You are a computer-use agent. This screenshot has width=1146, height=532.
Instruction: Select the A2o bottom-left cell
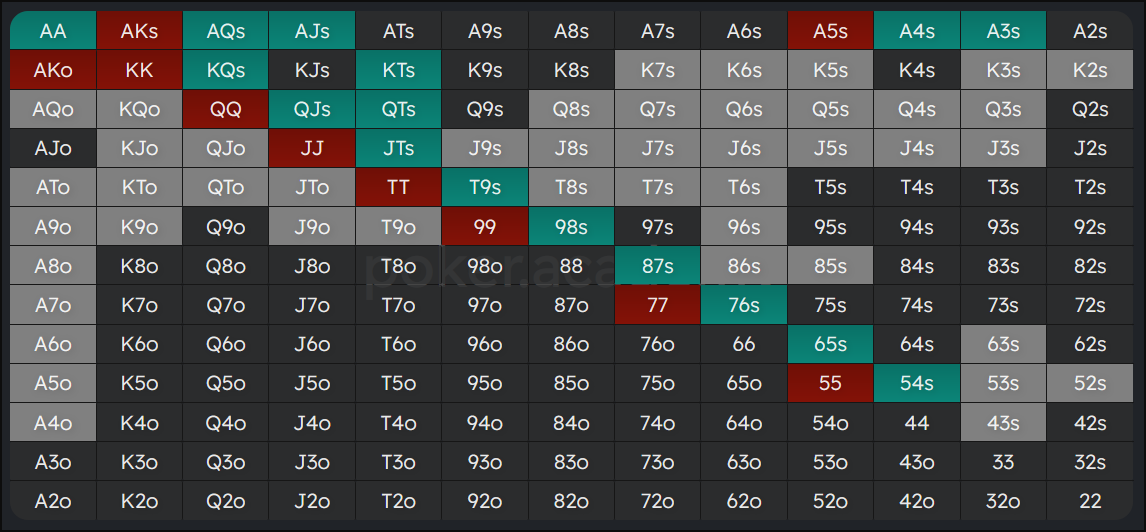point(53,501)
